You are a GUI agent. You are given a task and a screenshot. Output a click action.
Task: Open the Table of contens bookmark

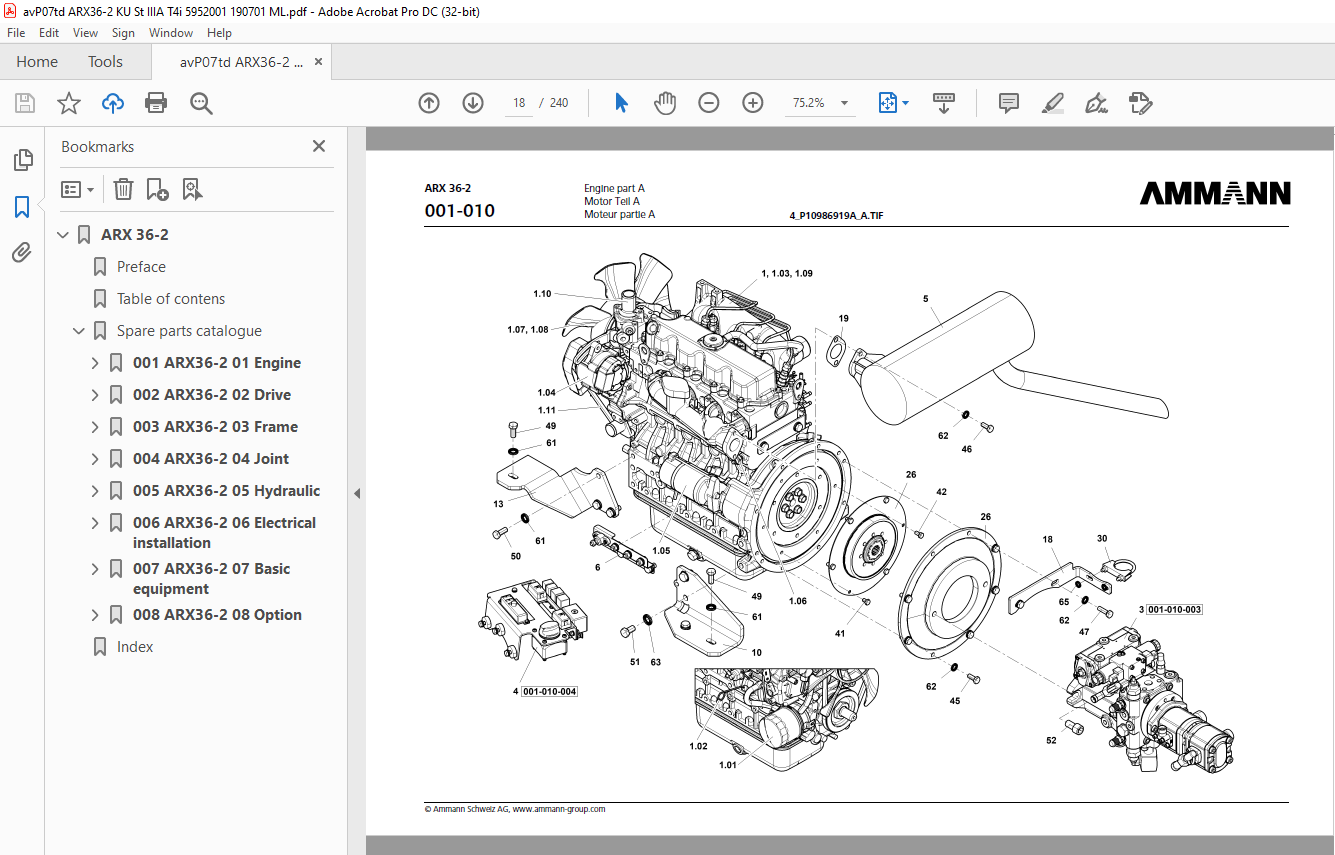tap(171, 299)
